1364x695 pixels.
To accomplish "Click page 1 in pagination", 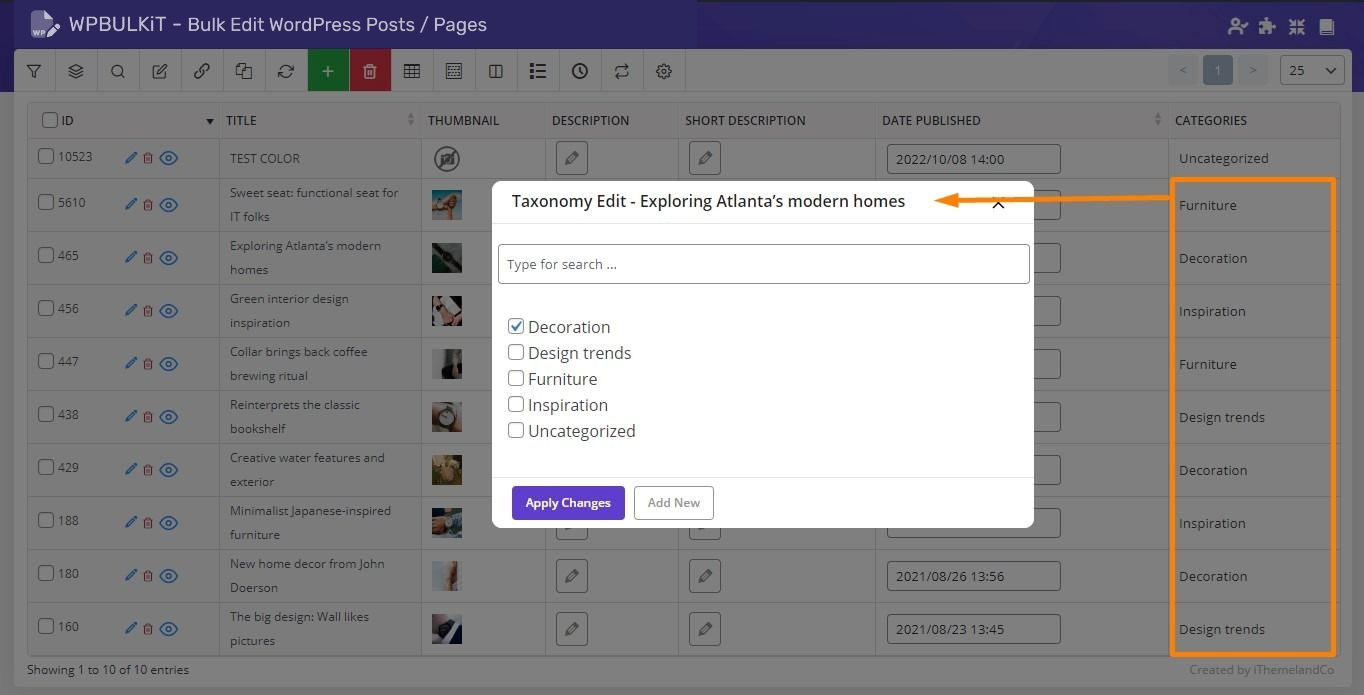I will coord(1217,71).
